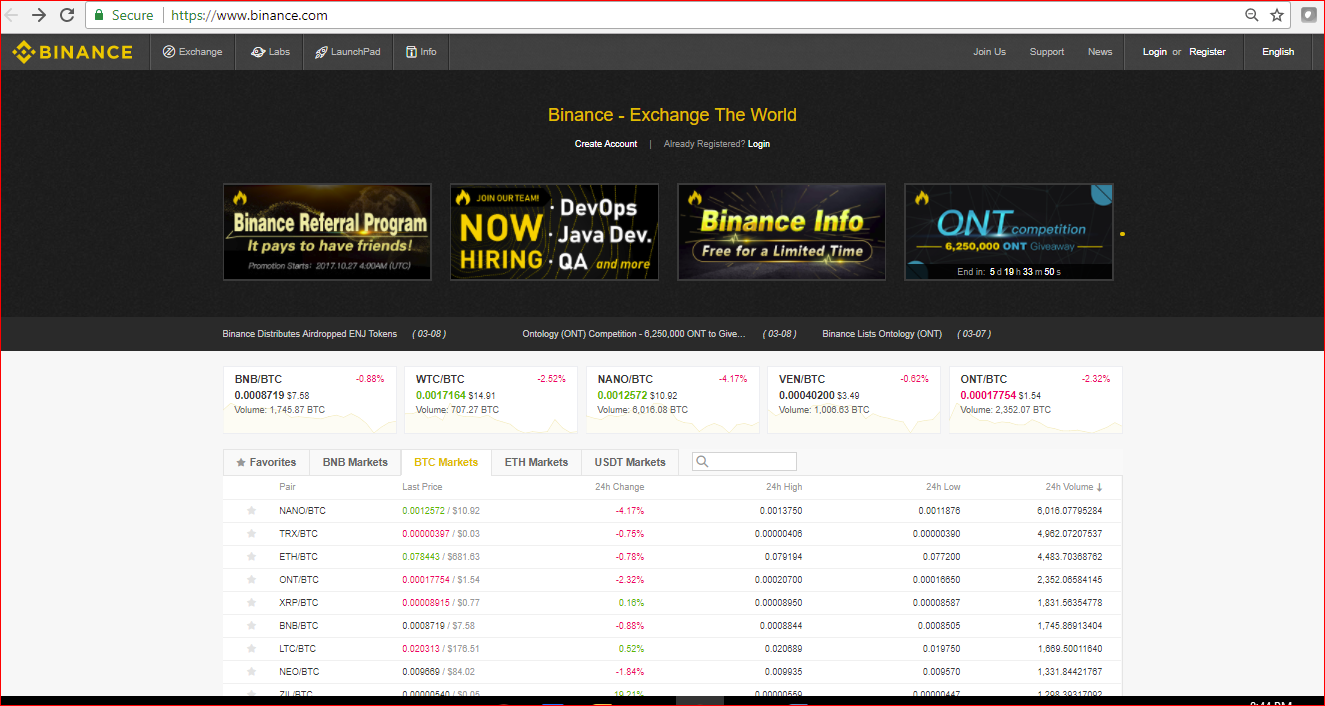Sort by 24h Volume column header
The height and width of the screenshot is (706, 1325).
click(1074, 487)
